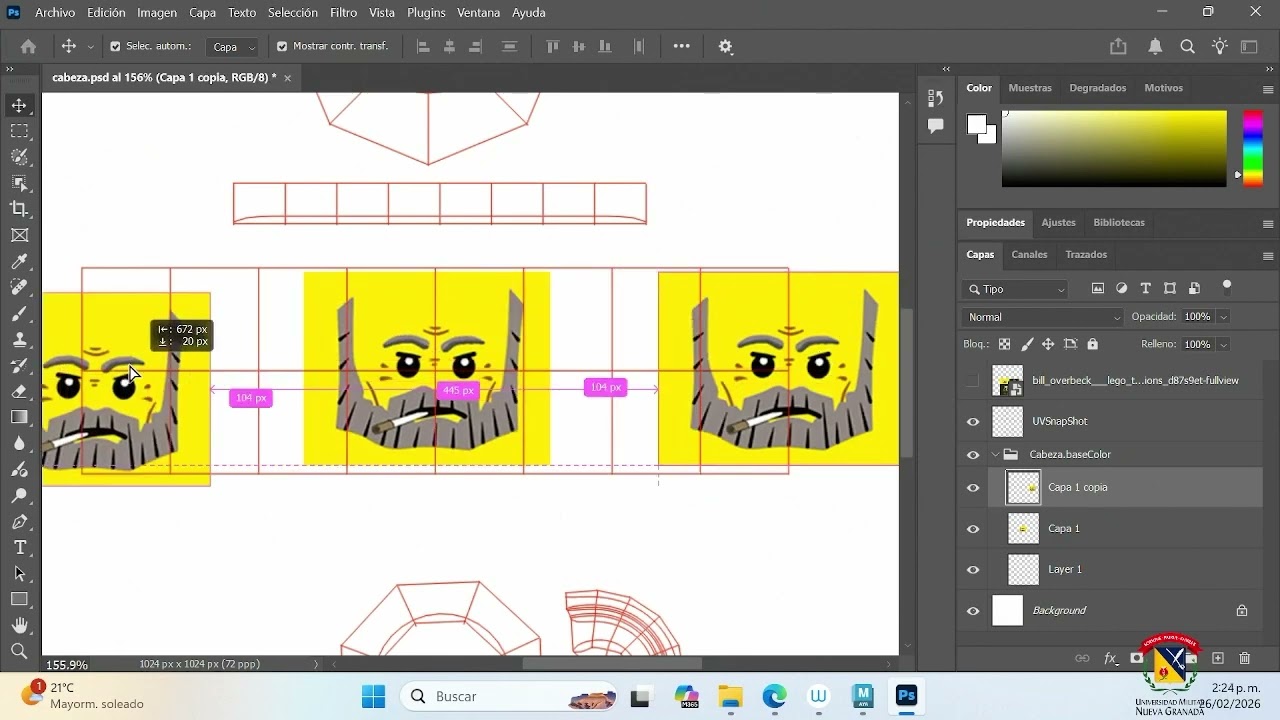Open the Relleno value dropdown arrow

click(1223, 345)
